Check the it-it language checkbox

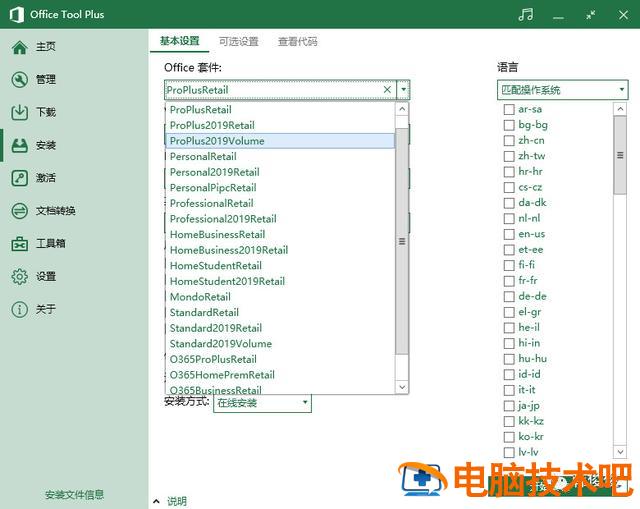pyautogui.click(x=509, y=390)
